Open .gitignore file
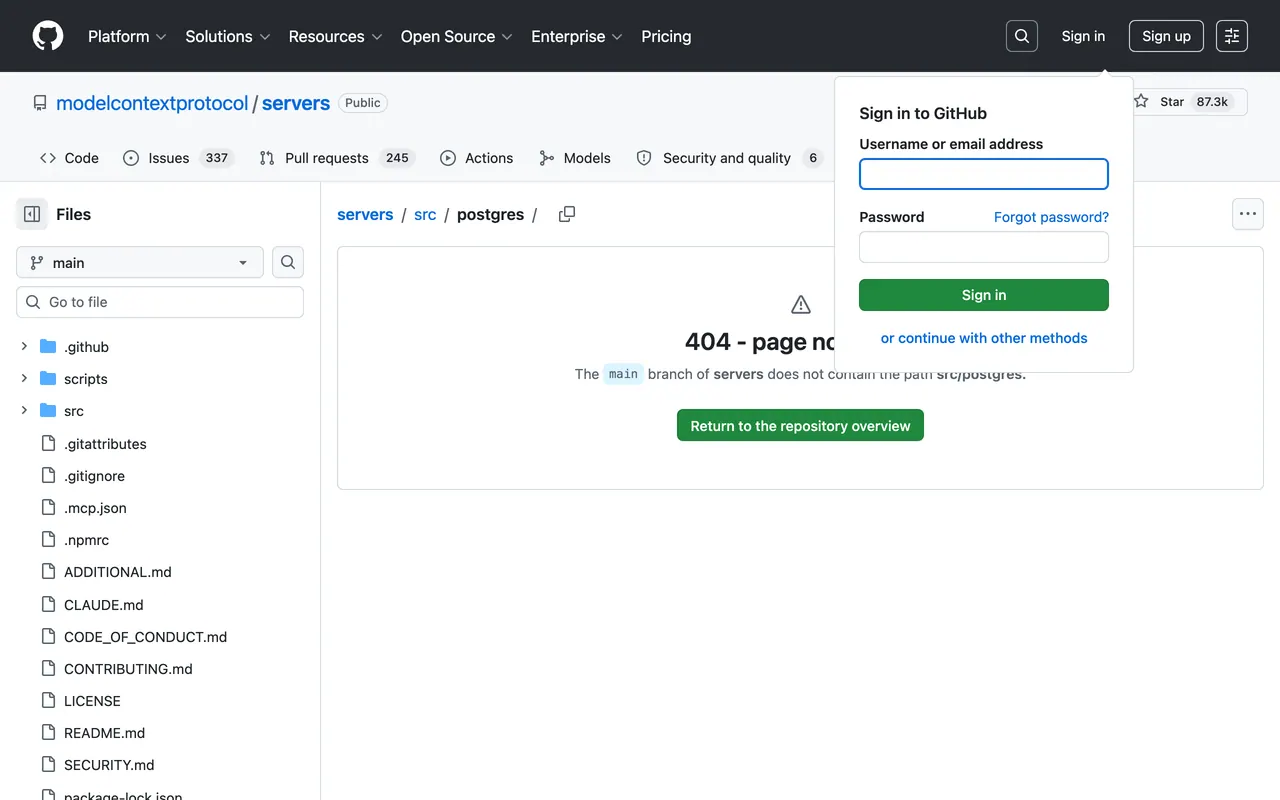Image resolution: width=1280 pixels, height=800 pixels. (x=94, y=476)
